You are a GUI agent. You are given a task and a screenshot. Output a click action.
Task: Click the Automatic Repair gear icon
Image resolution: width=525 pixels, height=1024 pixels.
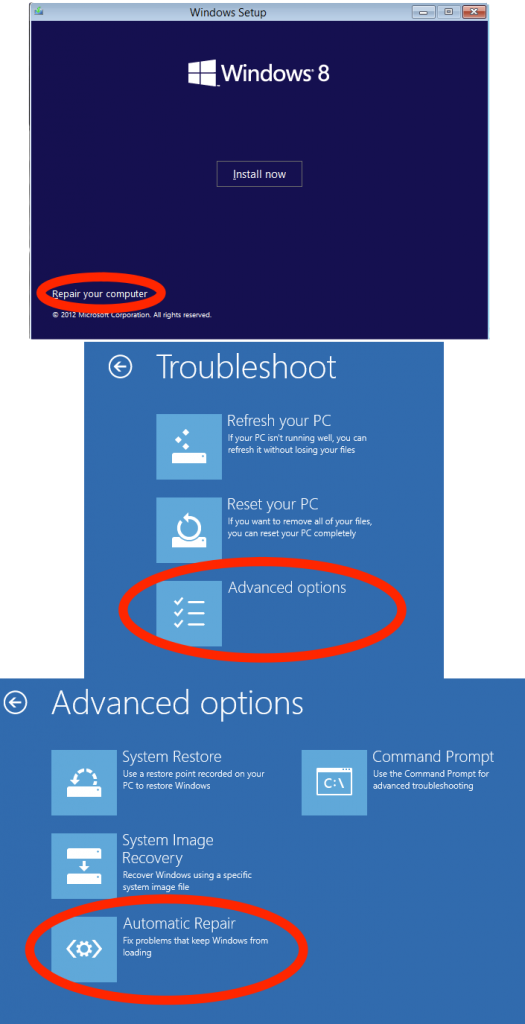coord(84,949)
